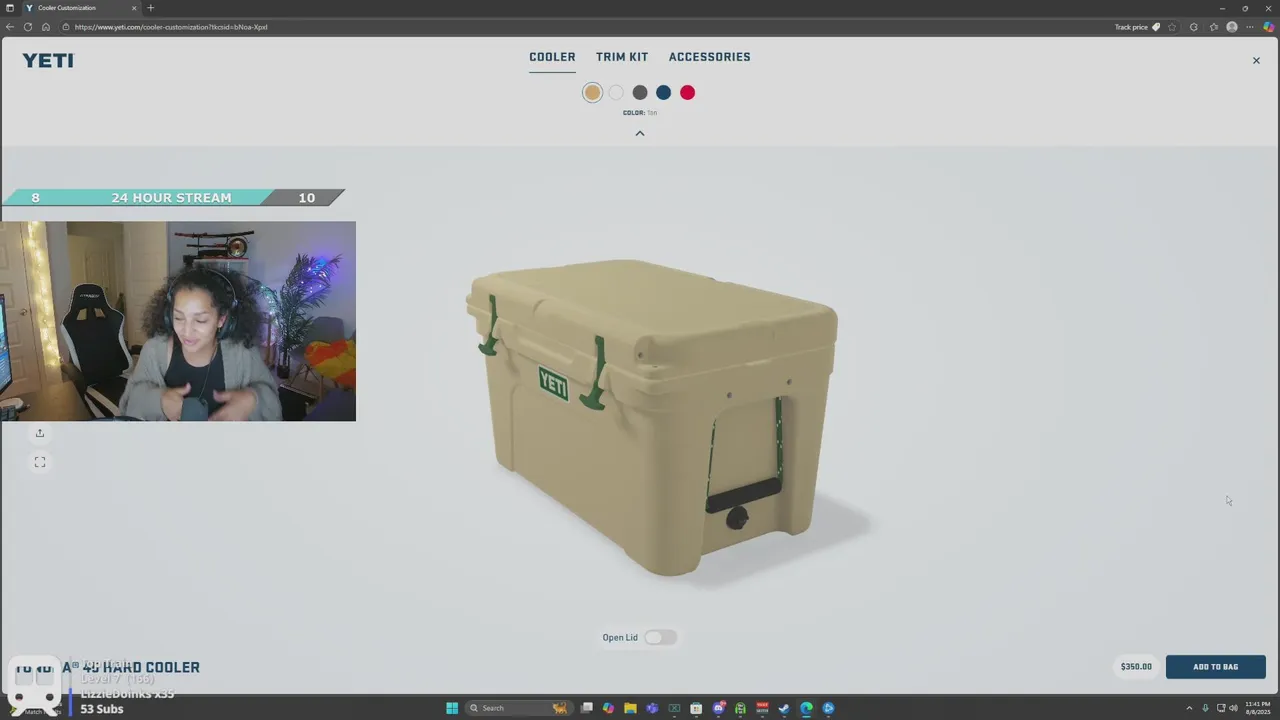This screenshot has width=1280, height=720.
Task: Open the Windows Start menu
Action: pos(452,708)
